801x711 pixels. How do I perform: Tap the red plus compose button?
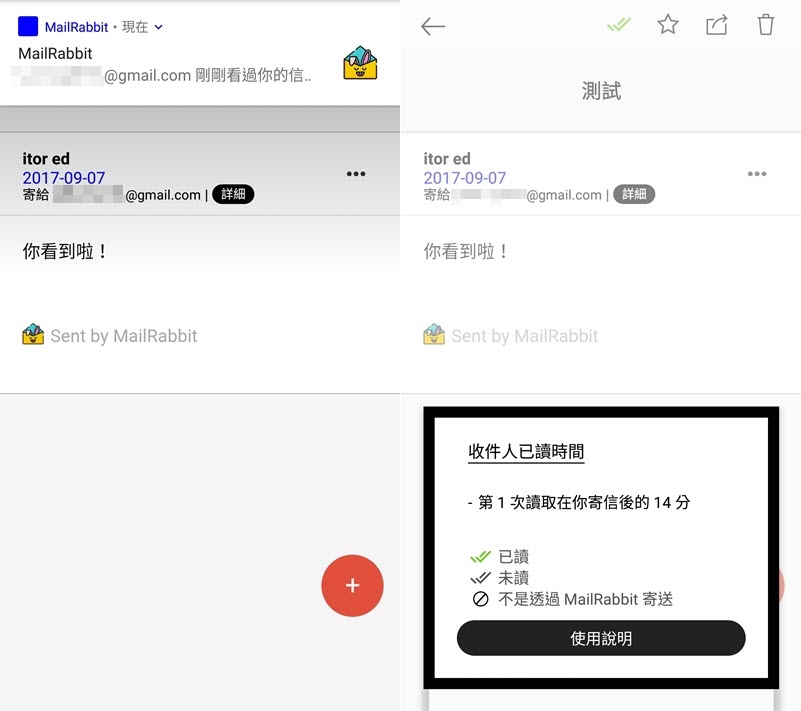352,585
